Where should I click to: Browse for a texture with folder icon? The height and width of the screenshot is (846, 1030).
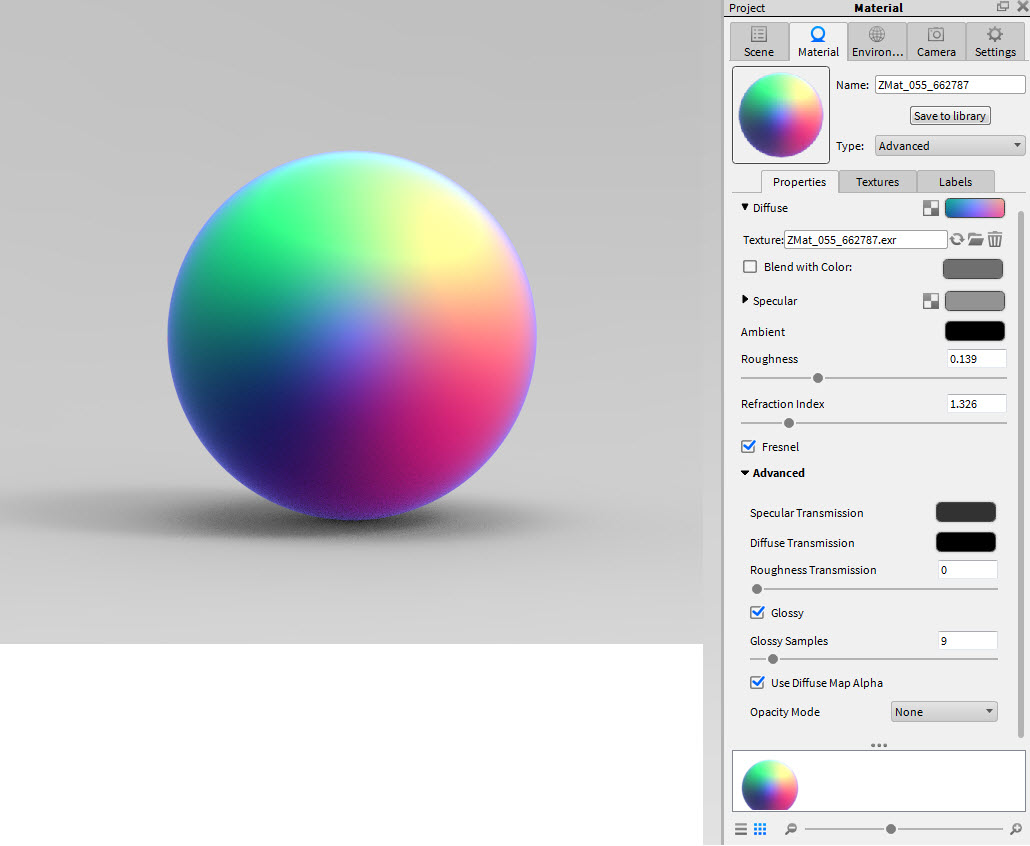pyautogui.click(x=976, y=239)
